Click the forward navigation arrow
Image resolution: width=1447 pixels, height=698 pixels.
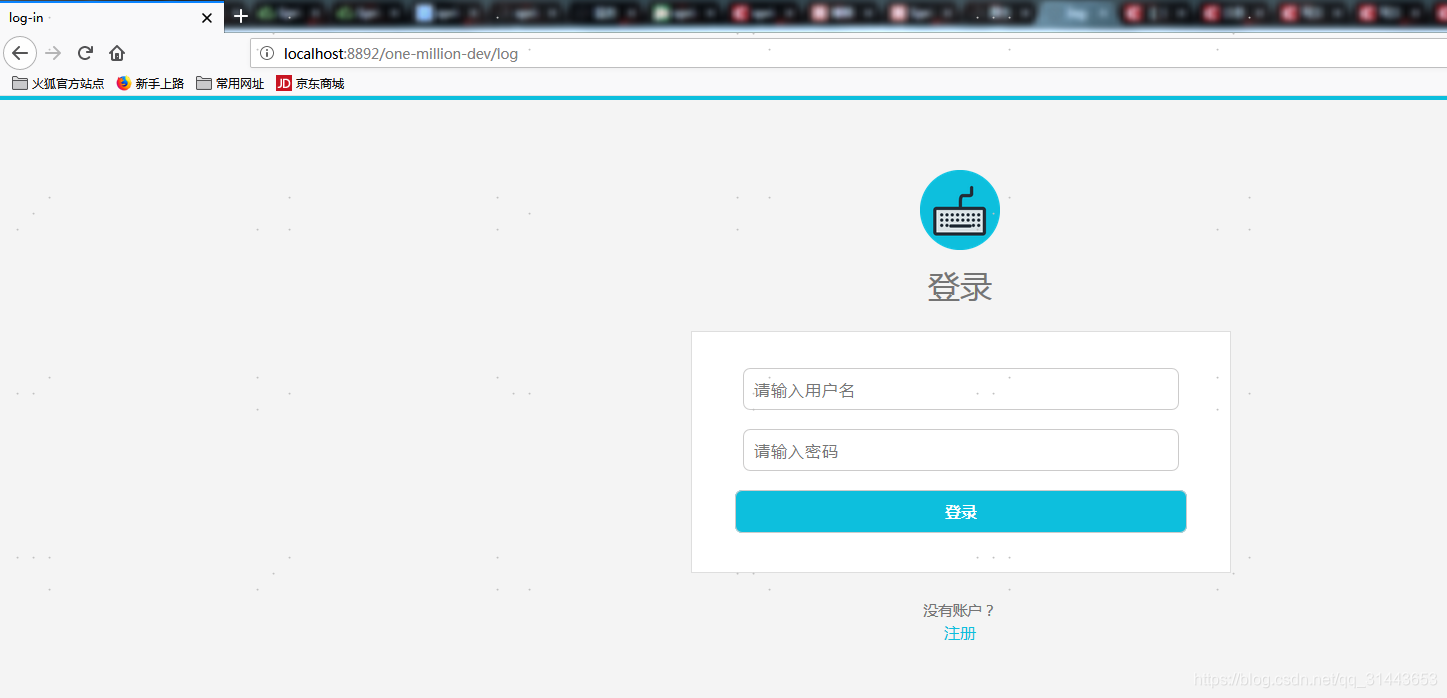[54, 53]
